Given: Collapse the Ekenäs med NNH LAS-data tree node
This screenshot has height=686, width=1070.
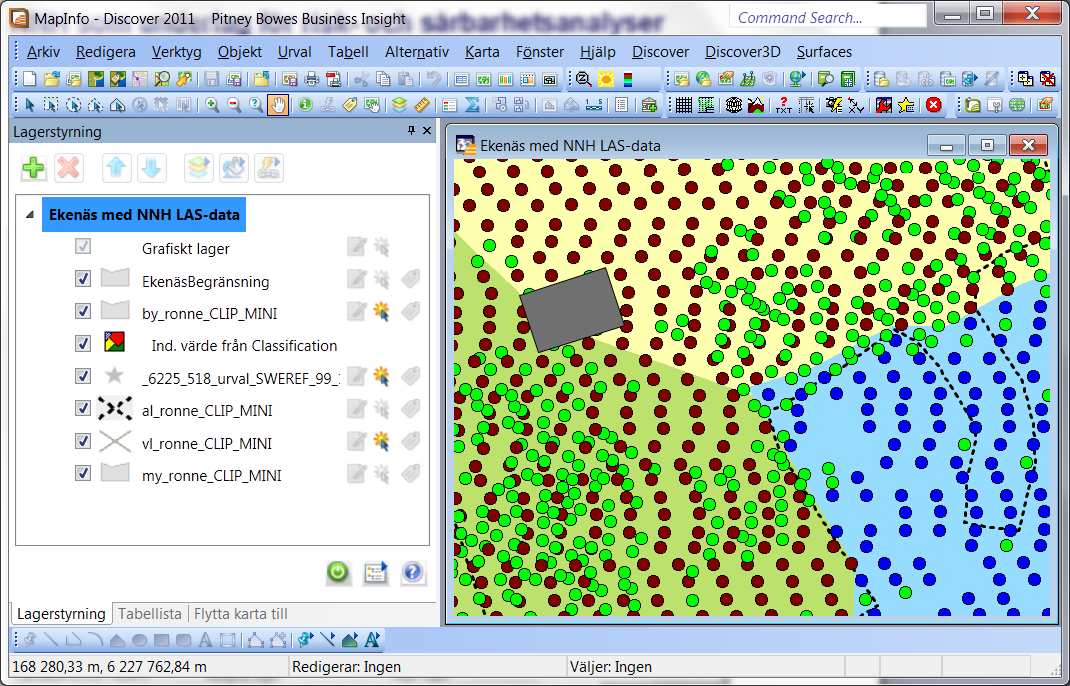Looking at the screenshot, I should click(x=29, y=214).
